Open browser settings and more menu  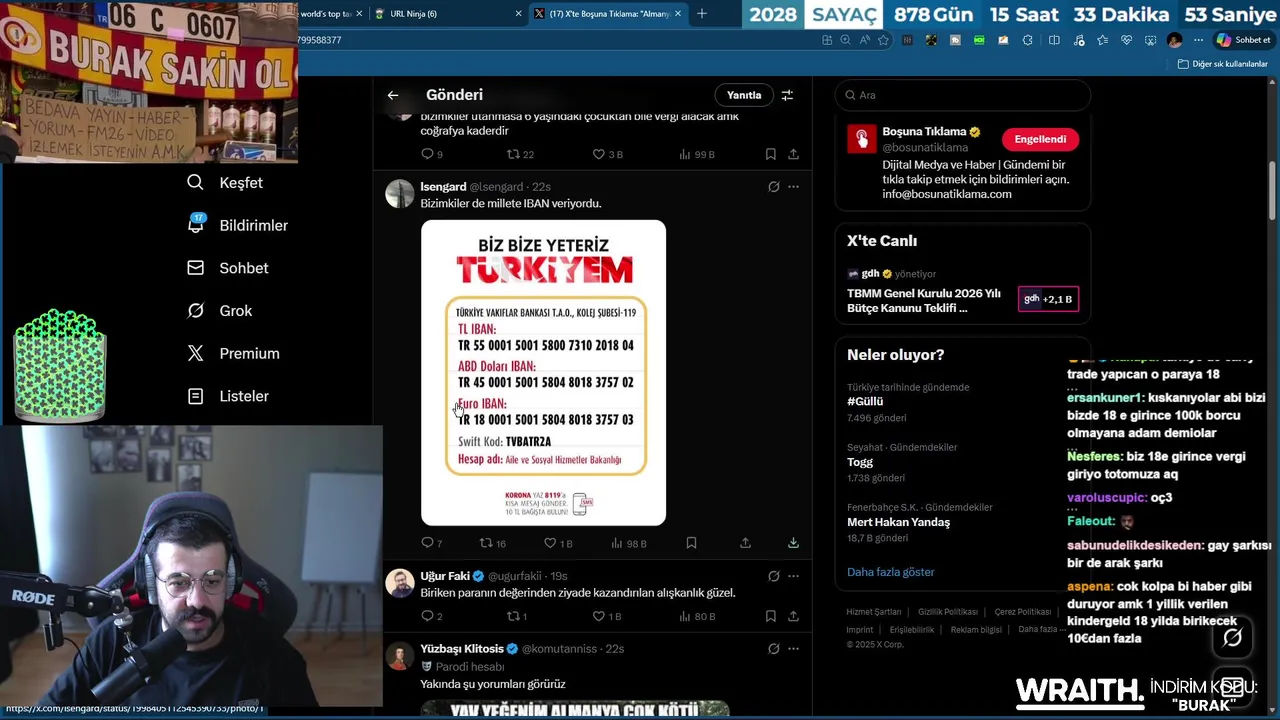pyautogui.click(x=1199, y=40)
